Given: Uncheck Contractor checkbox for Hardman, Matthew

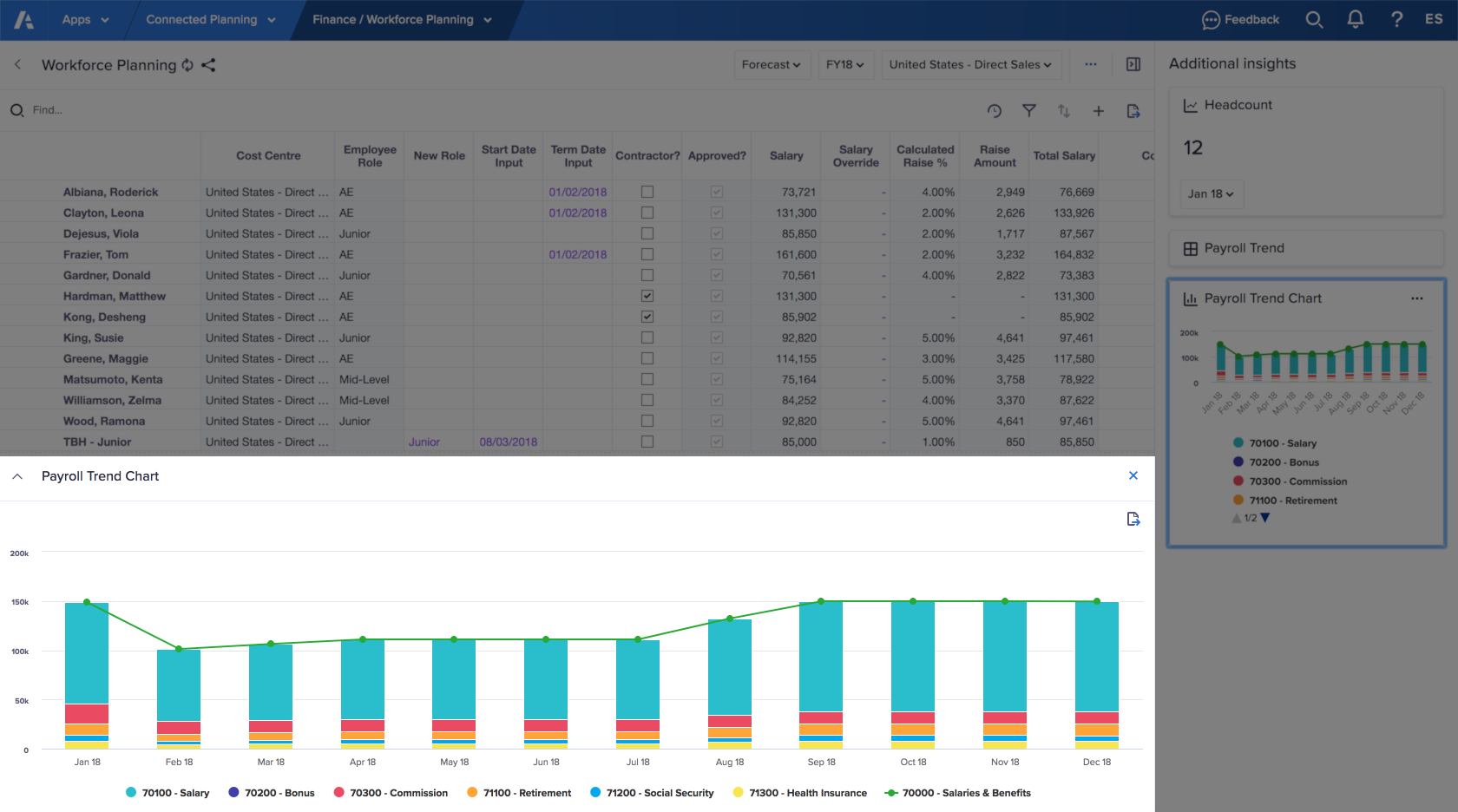Looking at the screenshot, I should (x=647, y=296).
